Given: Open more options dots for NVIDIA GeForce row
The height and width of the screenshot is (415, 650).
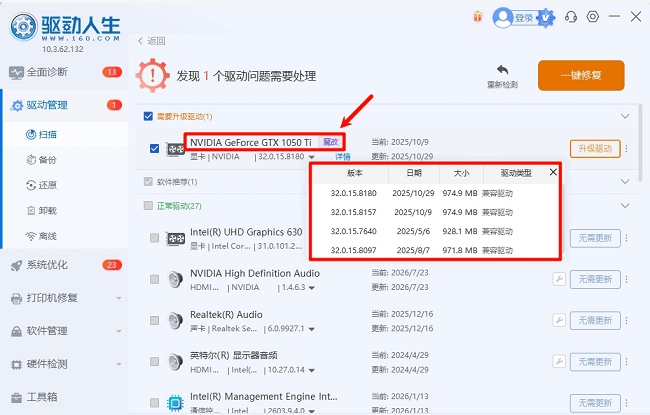Looking at the screenshot, I should coord(626,148).
